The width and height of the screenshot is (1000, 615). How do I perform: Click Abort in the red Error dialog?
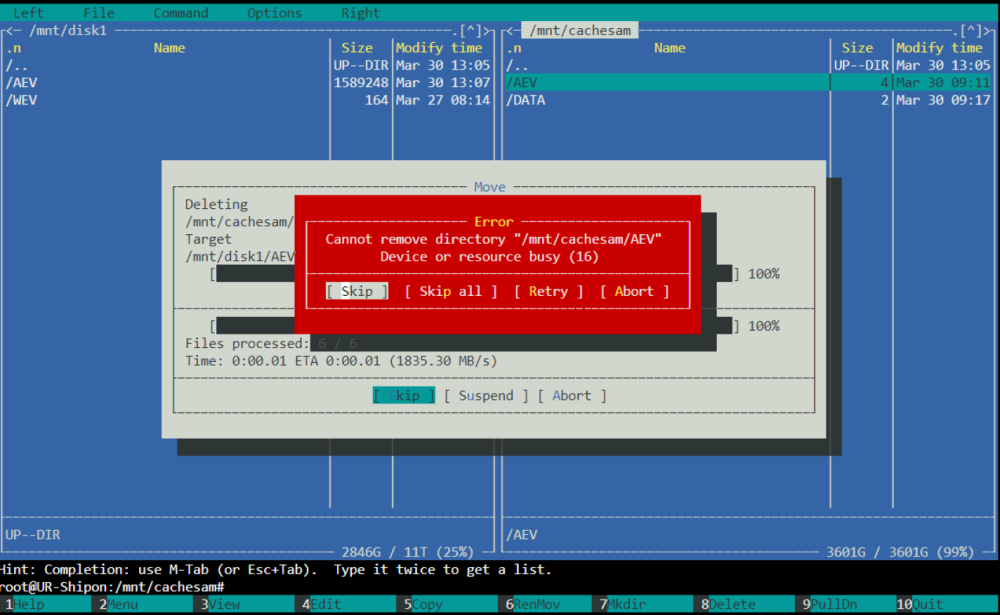[x=635, y=291]
